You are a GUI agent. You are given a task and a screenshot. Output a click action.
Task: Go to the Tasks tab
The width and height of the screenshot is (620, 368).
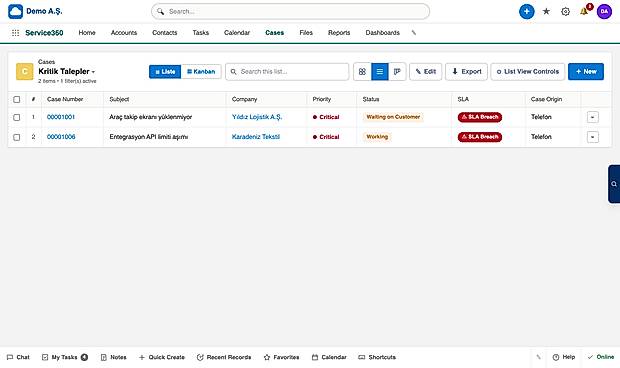coord(200,33)
